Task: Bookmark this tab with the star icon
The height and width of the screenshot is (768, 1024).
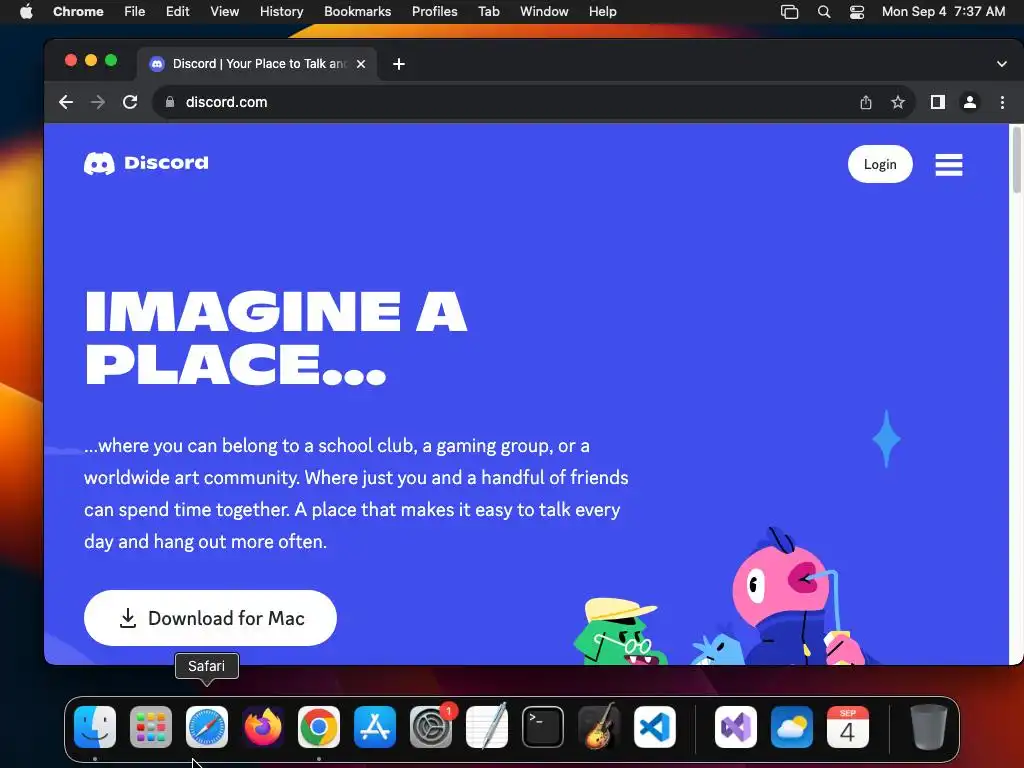Action: point(898,102)
